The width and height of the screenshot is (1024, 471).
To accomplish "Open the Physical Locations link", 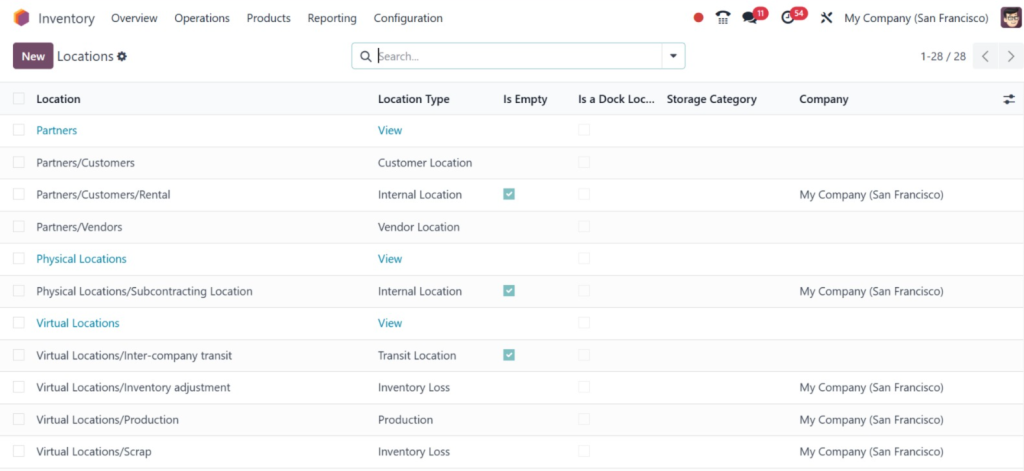I will coord(82,259).
